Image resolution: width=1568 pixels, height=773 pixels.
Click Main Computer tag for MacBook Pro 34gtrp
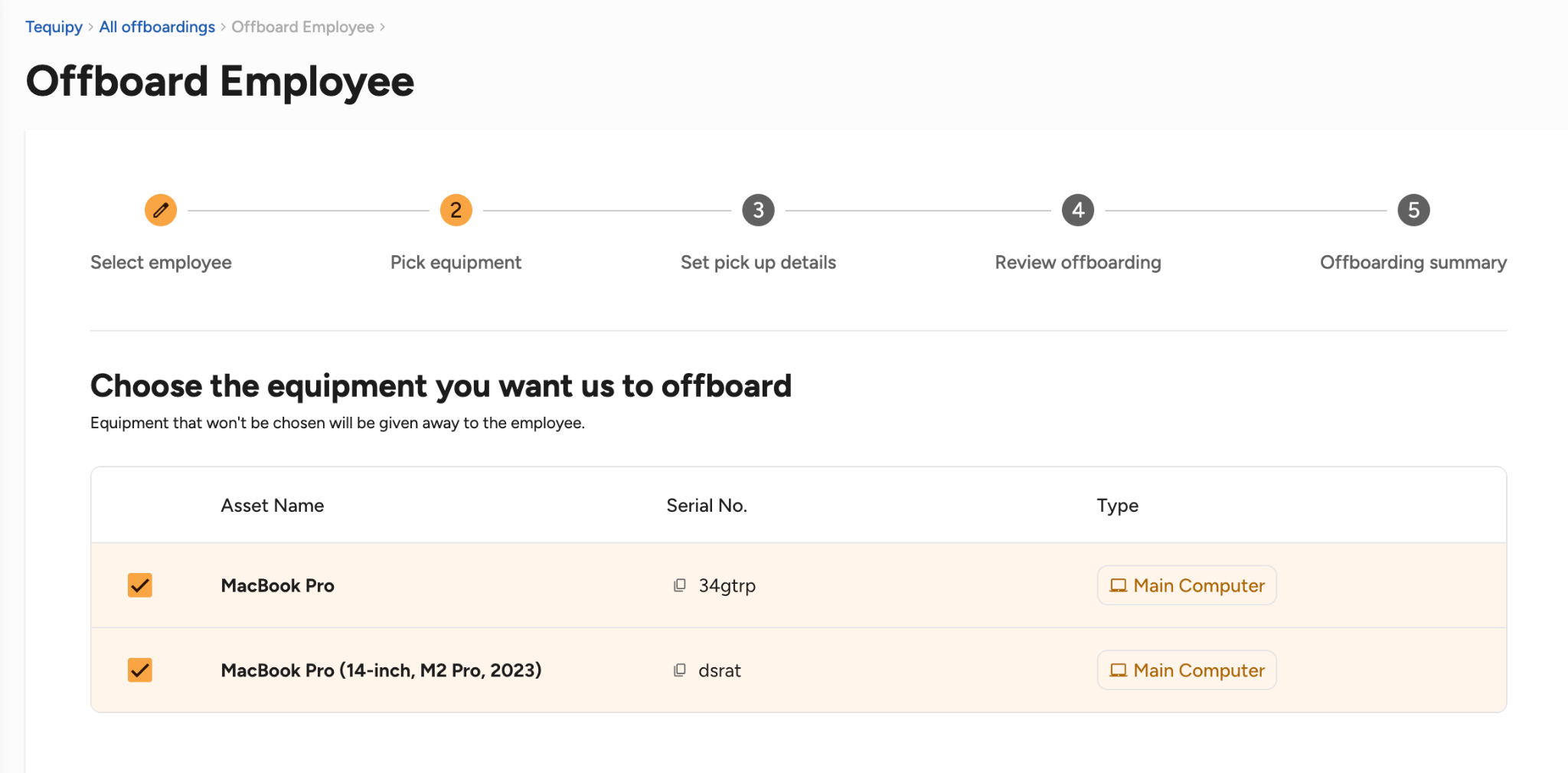pyautogui.click(x=1187, y=585)
